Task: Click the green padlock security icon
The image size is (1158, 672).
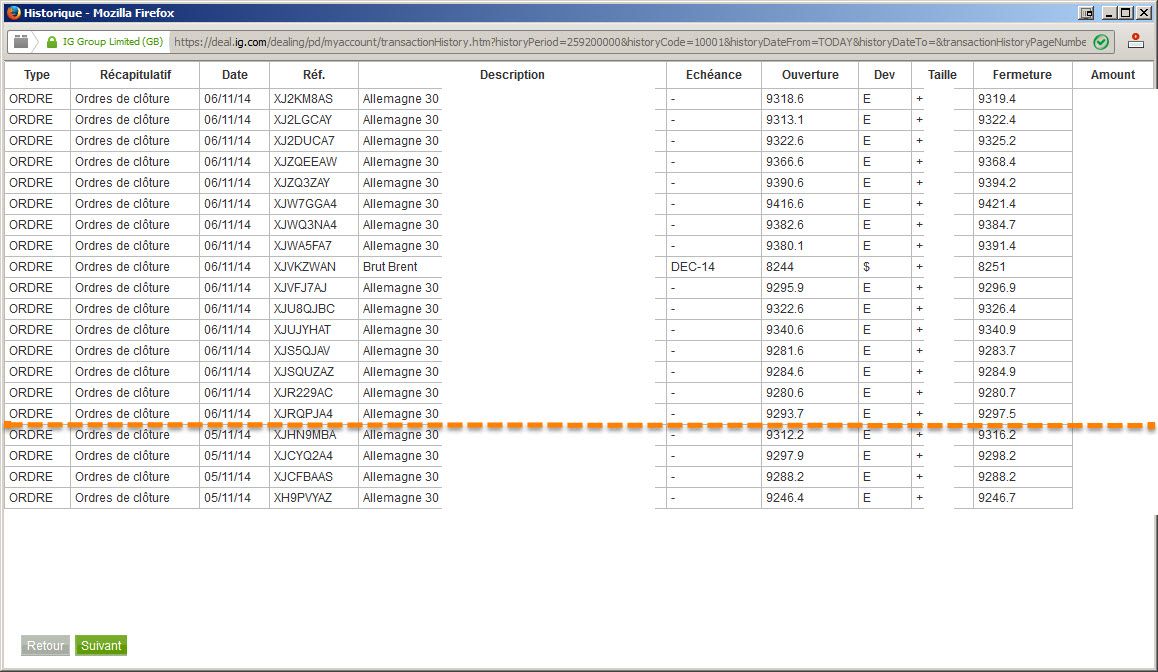Action: (x=52, y=42)
